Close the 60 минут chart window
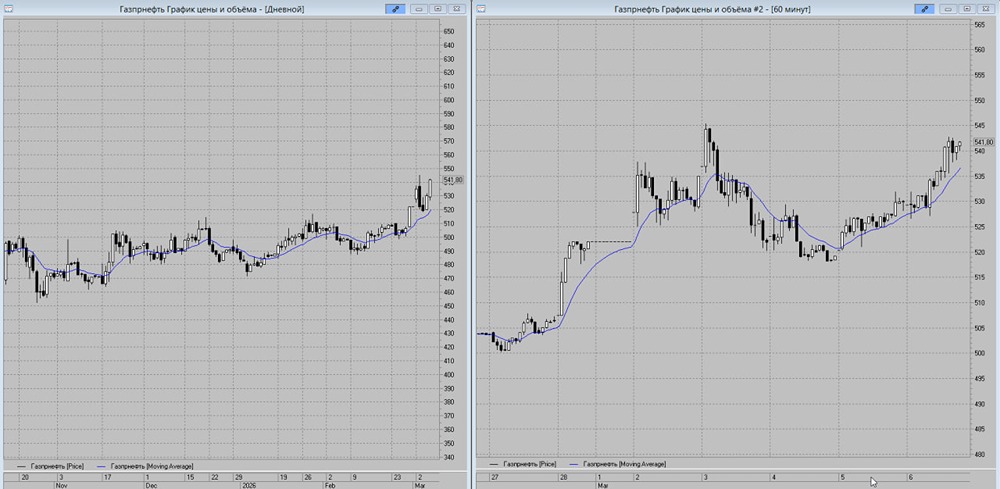The height and width of the screenshot is (489, 1000). click(x=985, y=9)
